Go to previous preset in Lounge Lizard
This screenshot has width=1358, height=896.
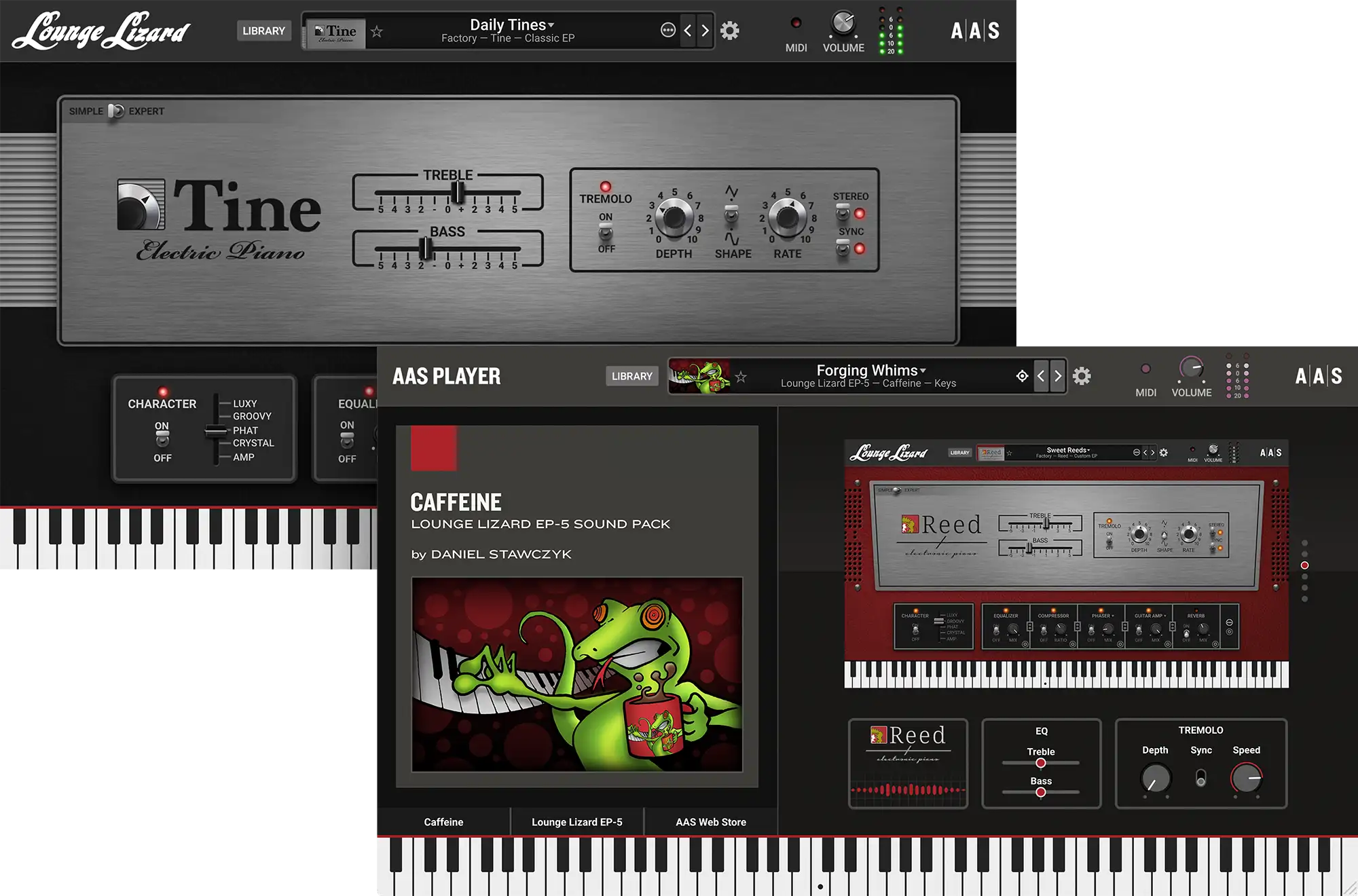[688, 31]
